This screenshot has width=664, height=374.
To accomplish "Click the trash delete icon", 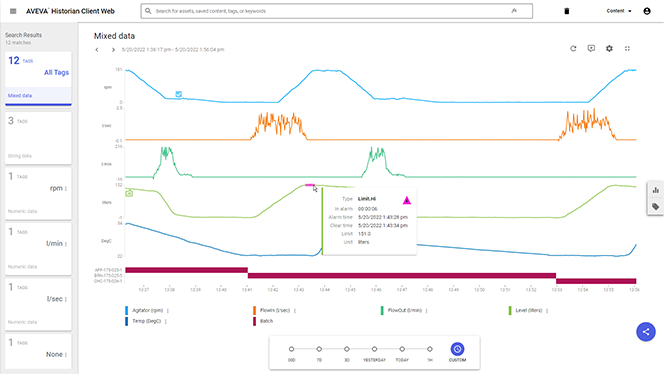I will click(567, 11).
